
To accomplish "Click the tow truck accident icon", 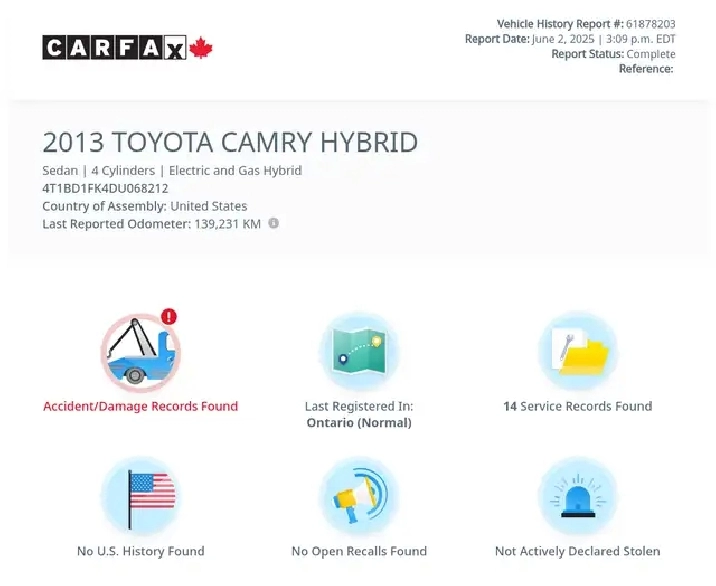I will [141, 353].
